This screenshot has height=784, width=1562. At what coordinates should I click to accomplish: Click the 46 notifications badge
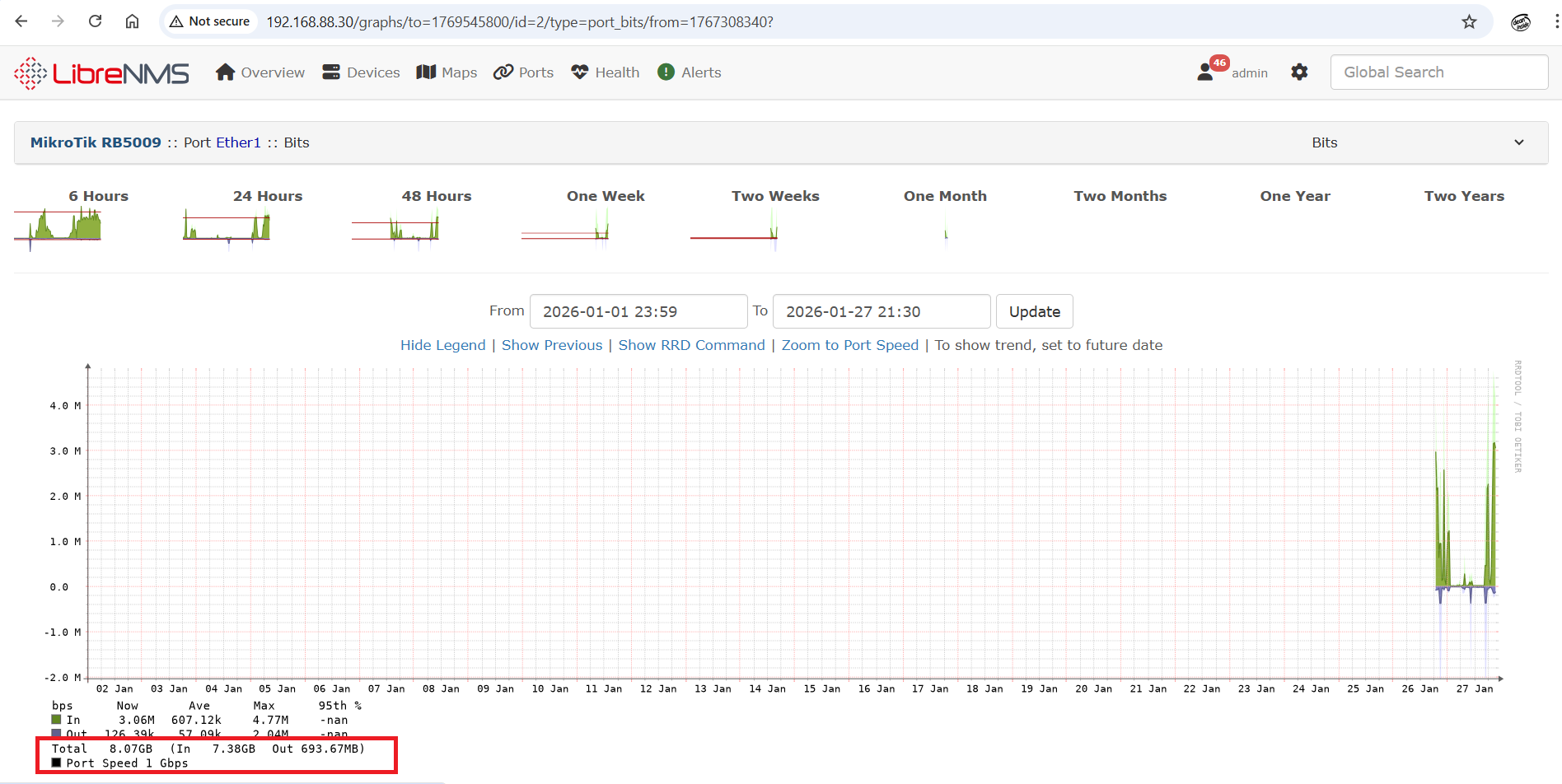[x=1219, y=63]
